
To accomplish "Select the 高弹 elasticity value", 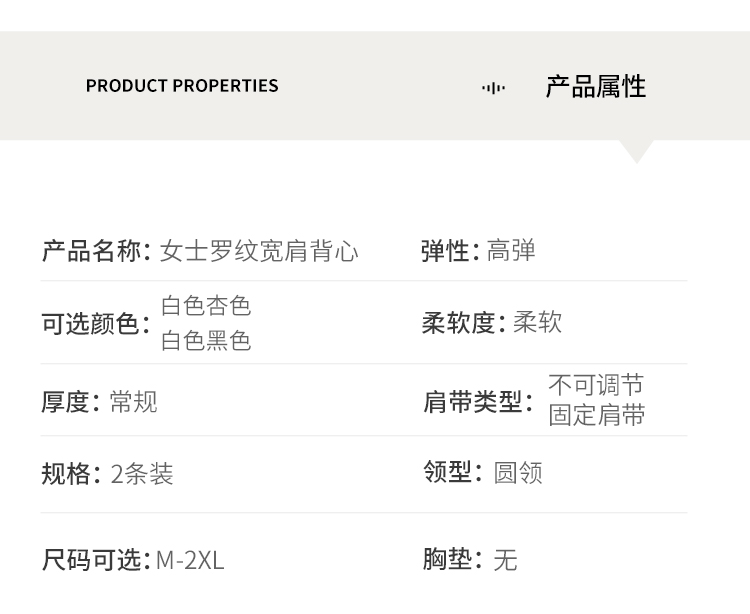I will click(511, 251).
